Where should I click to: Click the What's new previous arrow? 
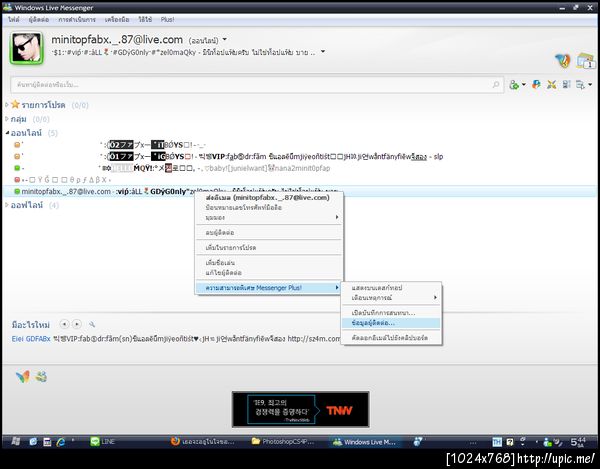tap(64, 324)
